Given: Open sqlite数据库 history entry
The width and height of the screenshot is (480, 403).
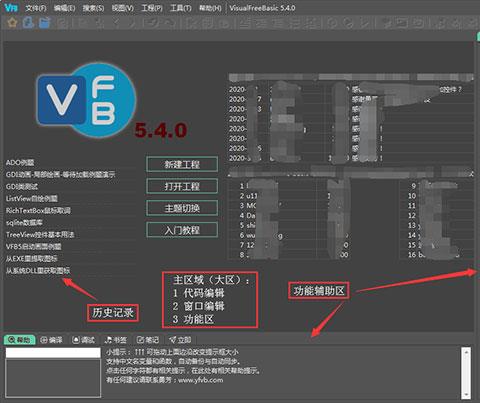Looking at the screenshot, I should 24,222.
